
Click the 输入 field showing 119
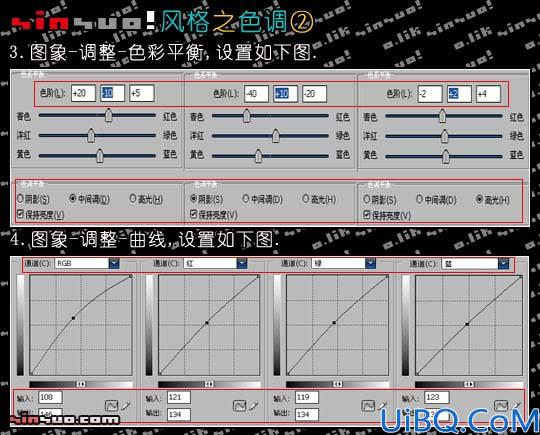pyautogui.click(x=307, y=397)
